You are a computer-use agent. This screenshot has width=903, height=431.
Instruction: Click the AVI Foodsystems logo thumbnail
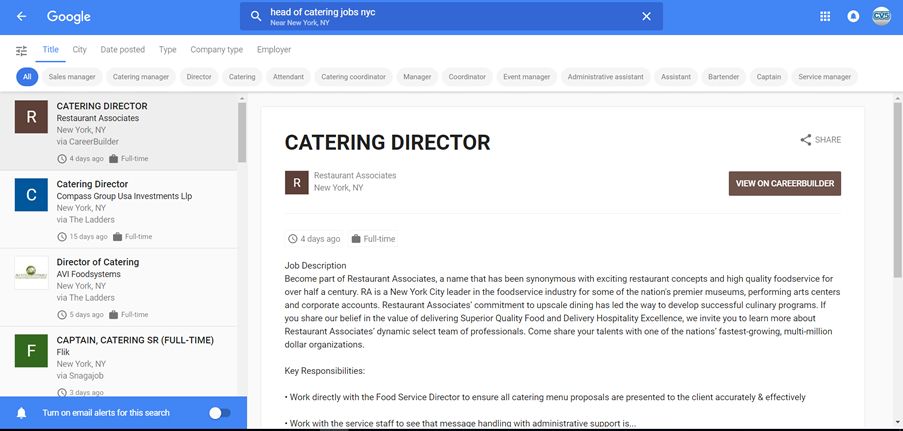(31, 273)
